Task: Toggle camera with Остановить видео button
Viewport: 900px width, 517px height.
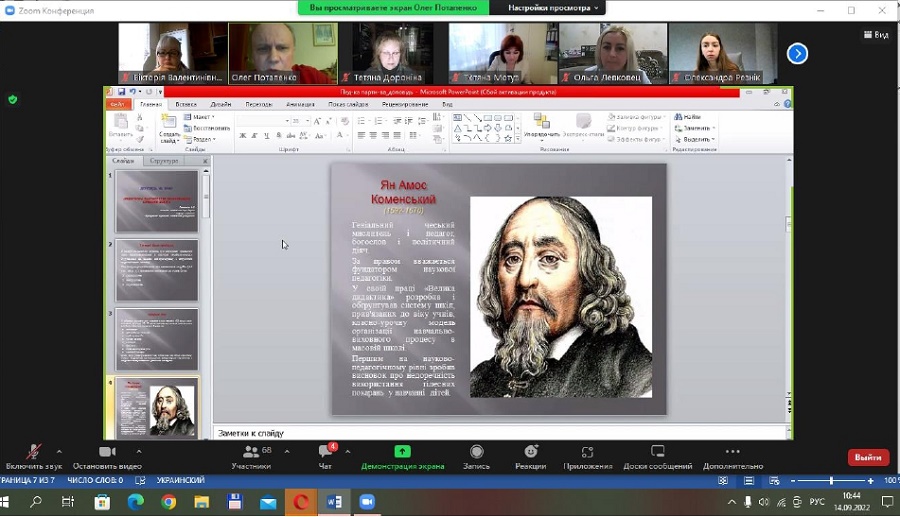Action: tap(107, 453)
